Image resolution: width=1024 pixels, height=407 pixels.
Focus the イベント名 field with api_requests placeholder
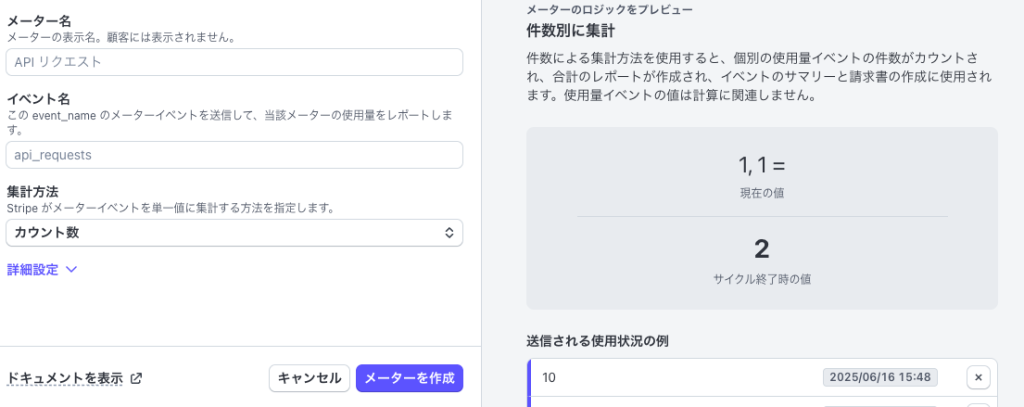(x=234, y=155)
